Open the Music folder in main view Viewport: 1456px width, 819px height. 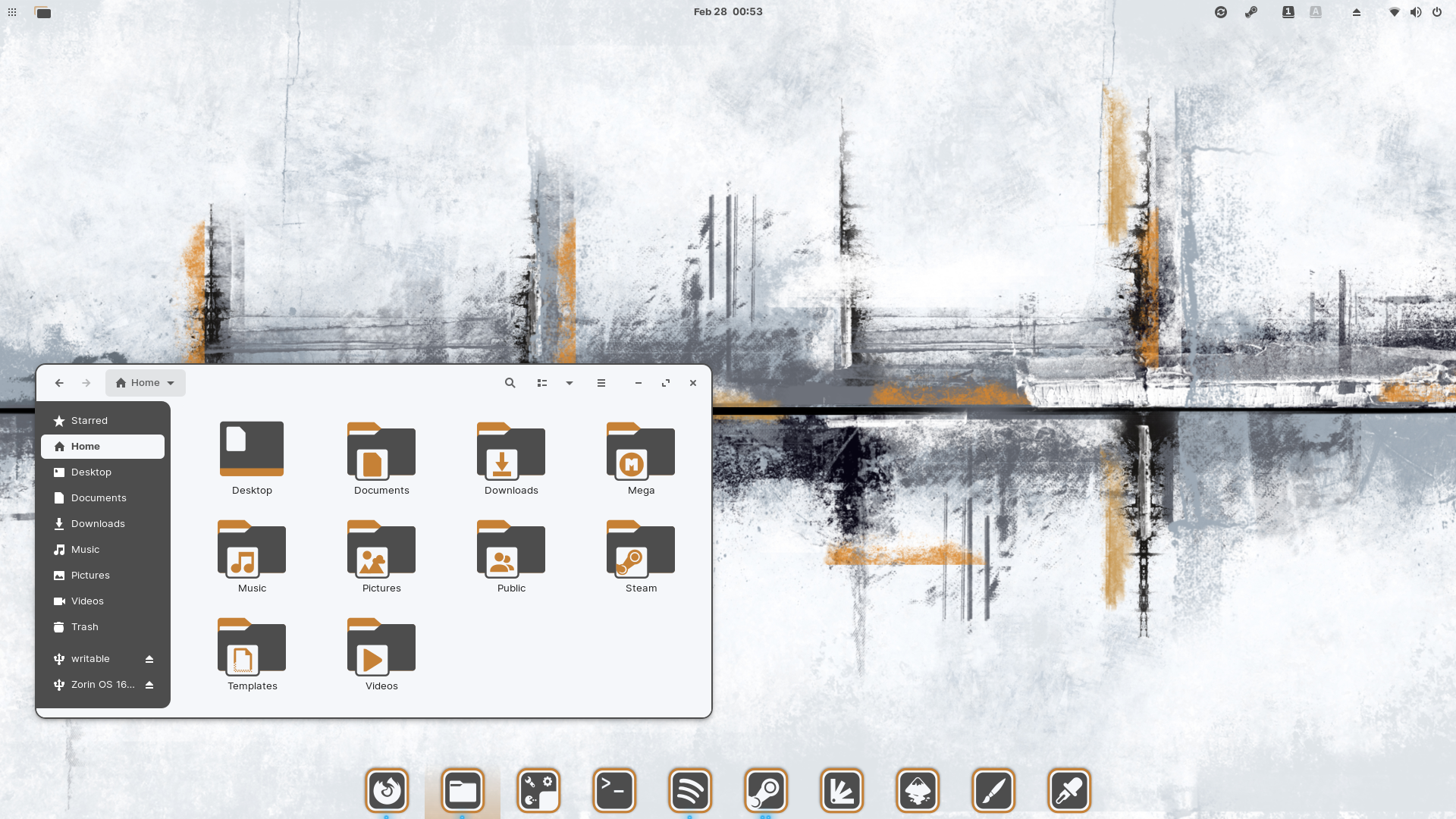[252, 548]
